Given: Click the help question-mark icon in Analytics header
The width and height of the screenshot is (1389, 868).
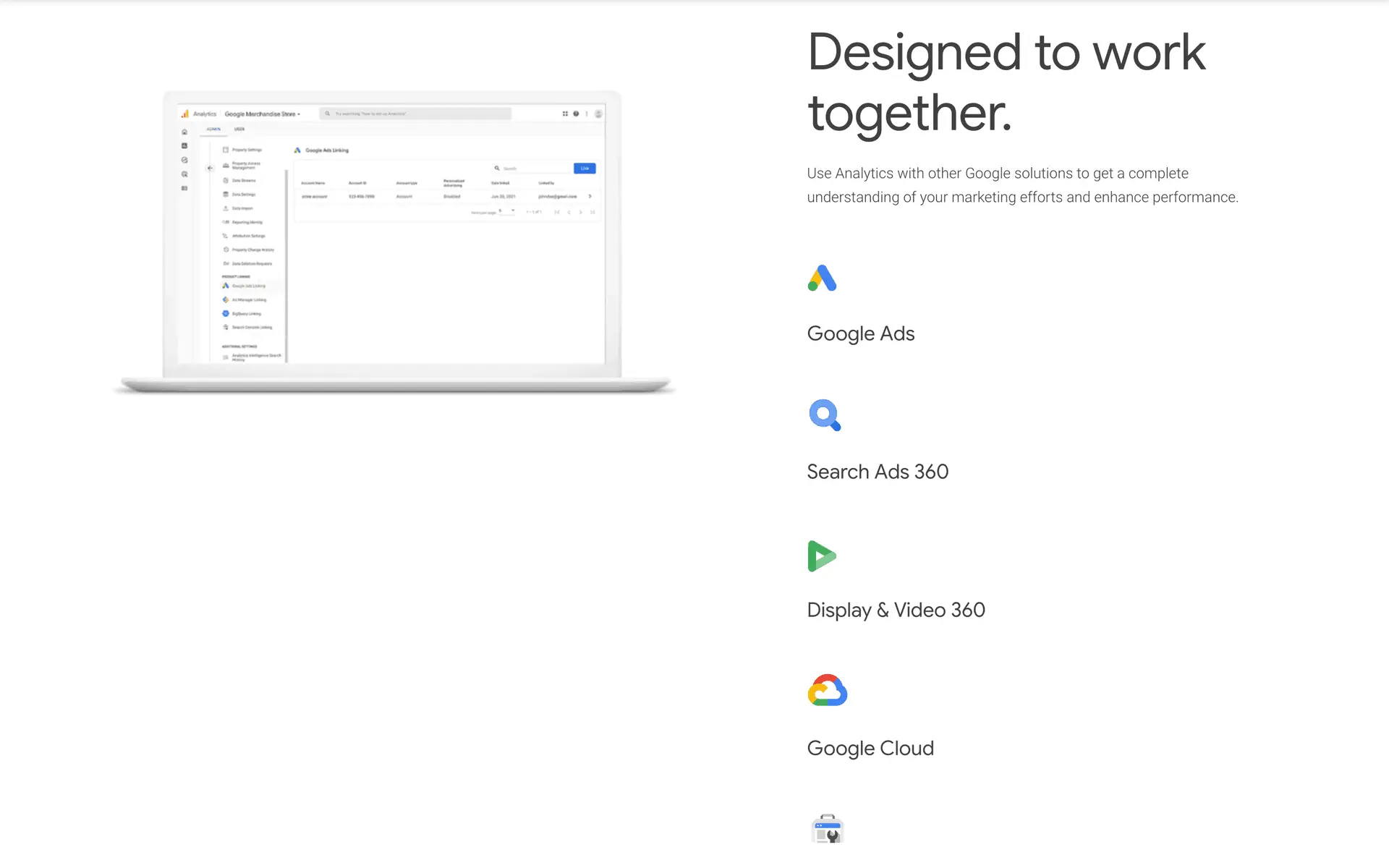Looking at the screenshot, I should [576, 114].
